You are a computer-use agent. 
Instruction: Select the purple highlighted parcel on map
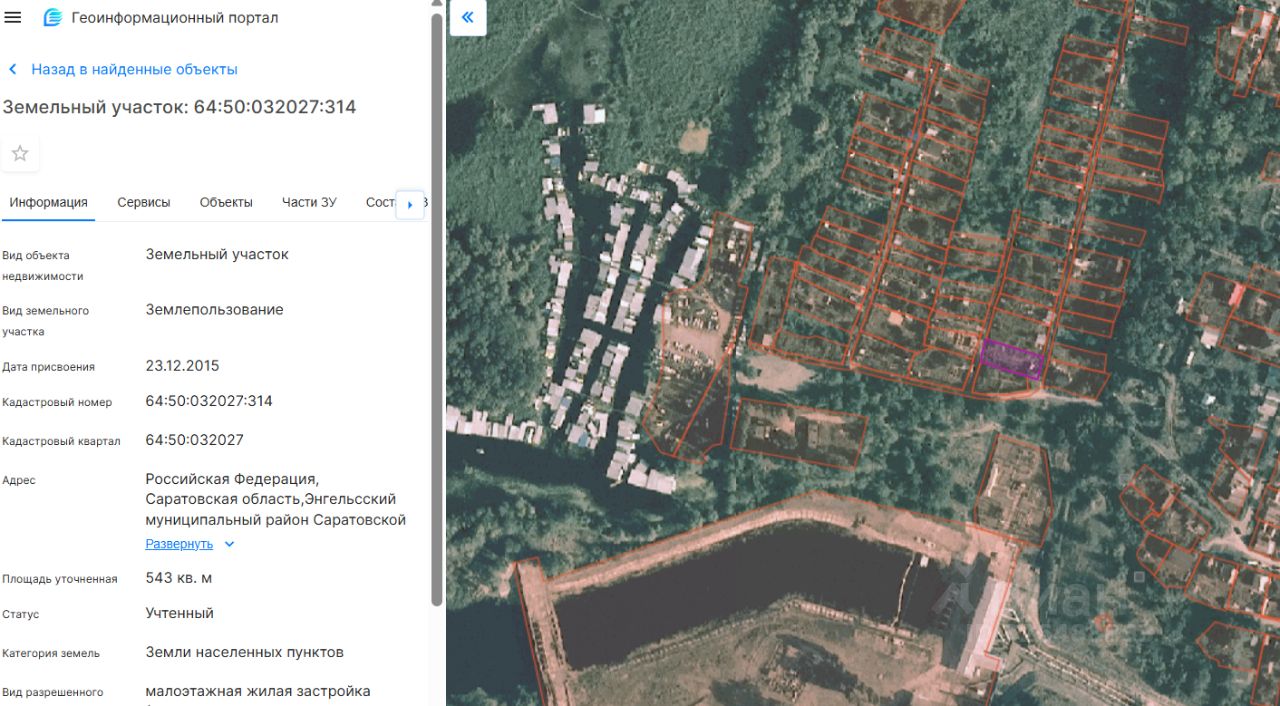tap(1012, 358)
